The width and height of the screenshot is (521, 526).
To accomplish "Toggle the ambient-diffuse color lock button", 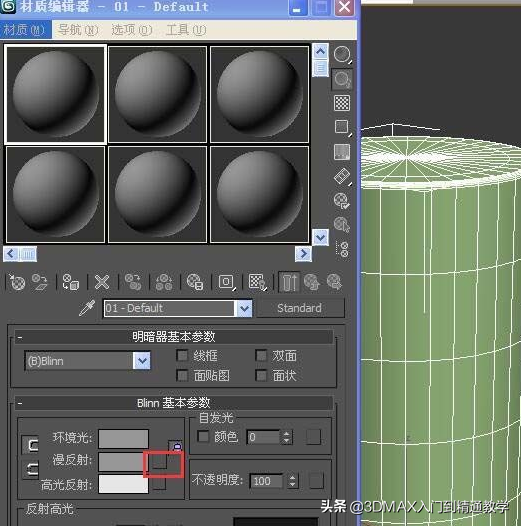I will pos(30,445).
